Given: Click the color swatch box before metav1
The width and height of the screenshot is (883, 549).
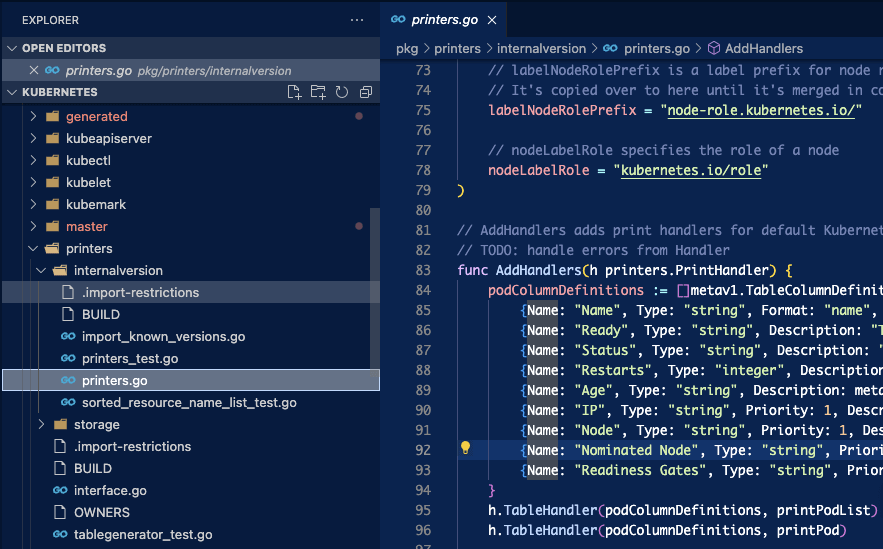Looking at the screenshot, I should 683,291.
